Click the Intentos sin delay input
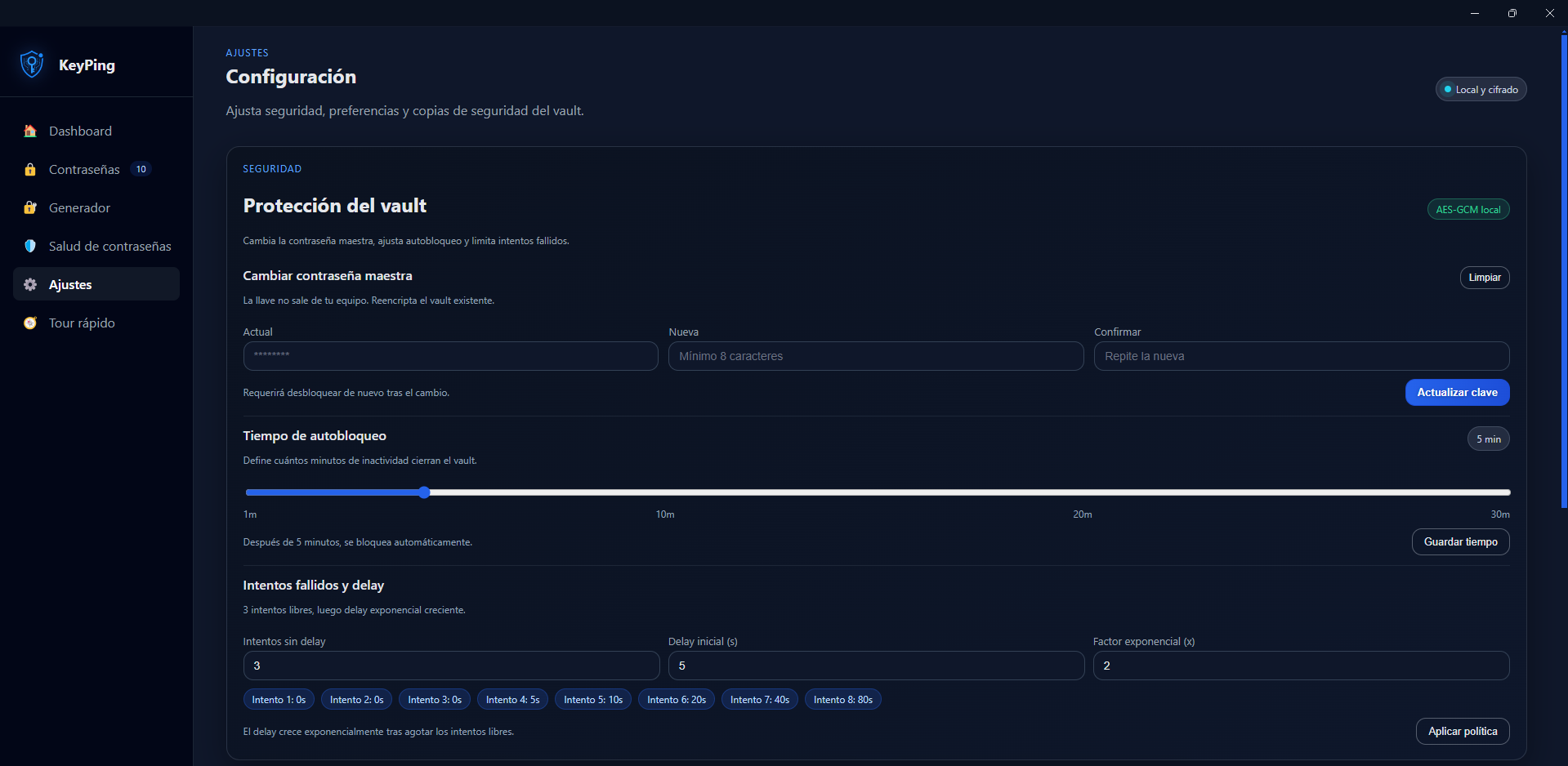 tap(451, 666)
